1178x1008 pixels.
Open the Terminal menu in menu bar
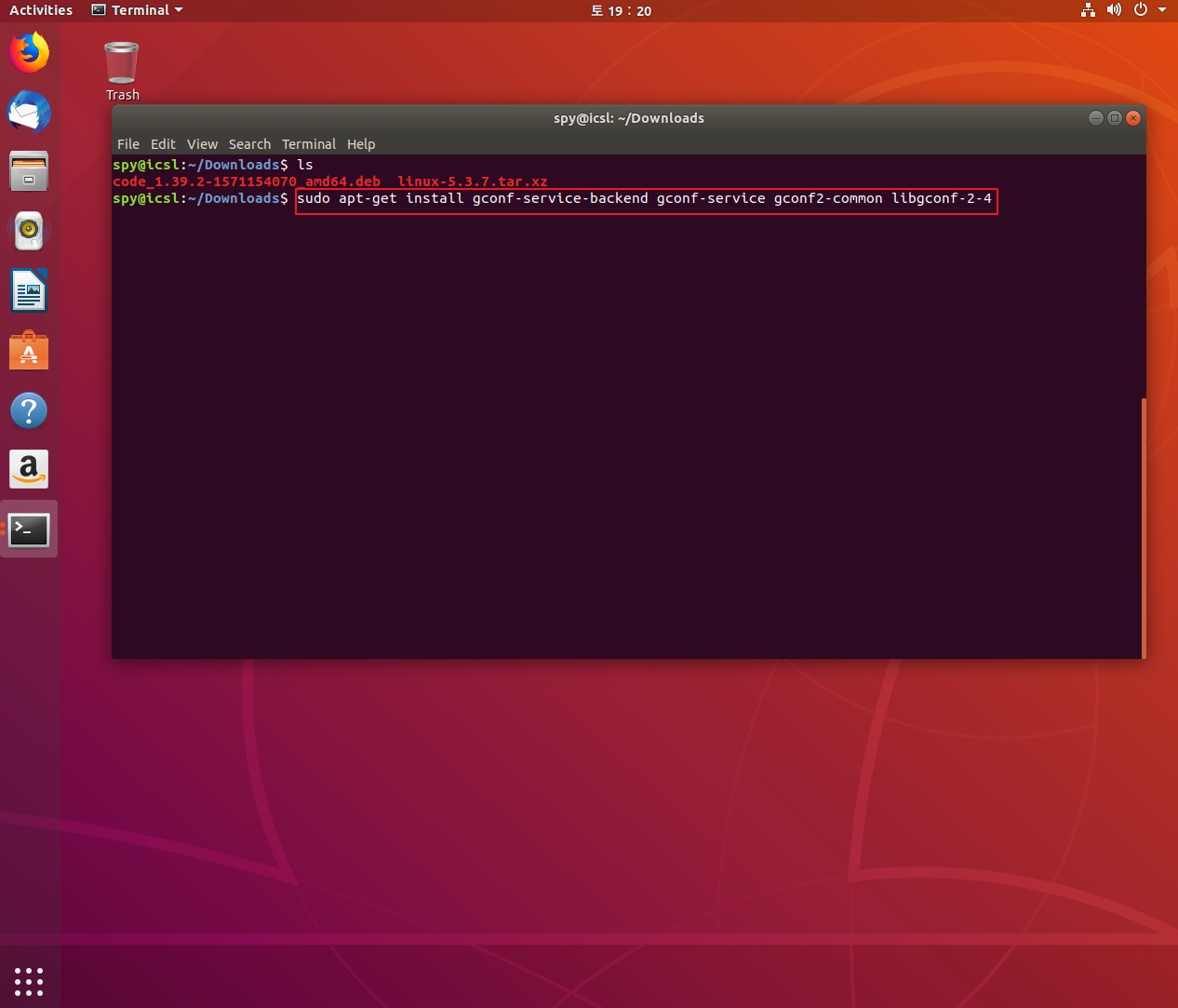(x=309, y=144)
